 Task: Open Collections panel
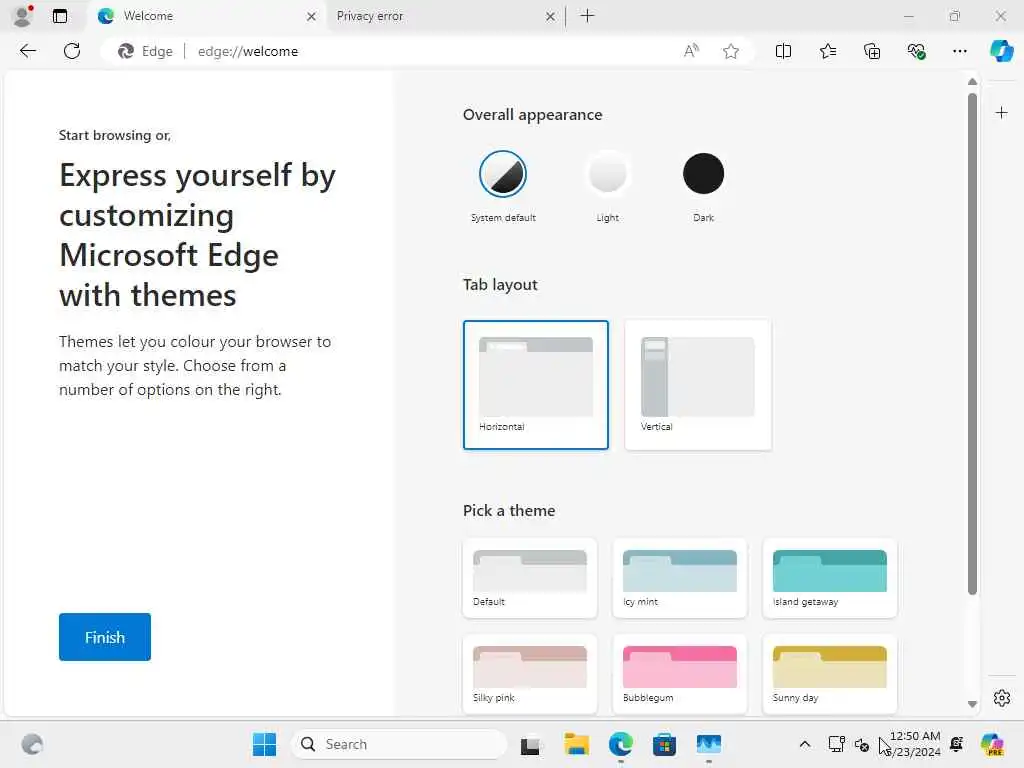pyautogui.click(x=872, y=51)
